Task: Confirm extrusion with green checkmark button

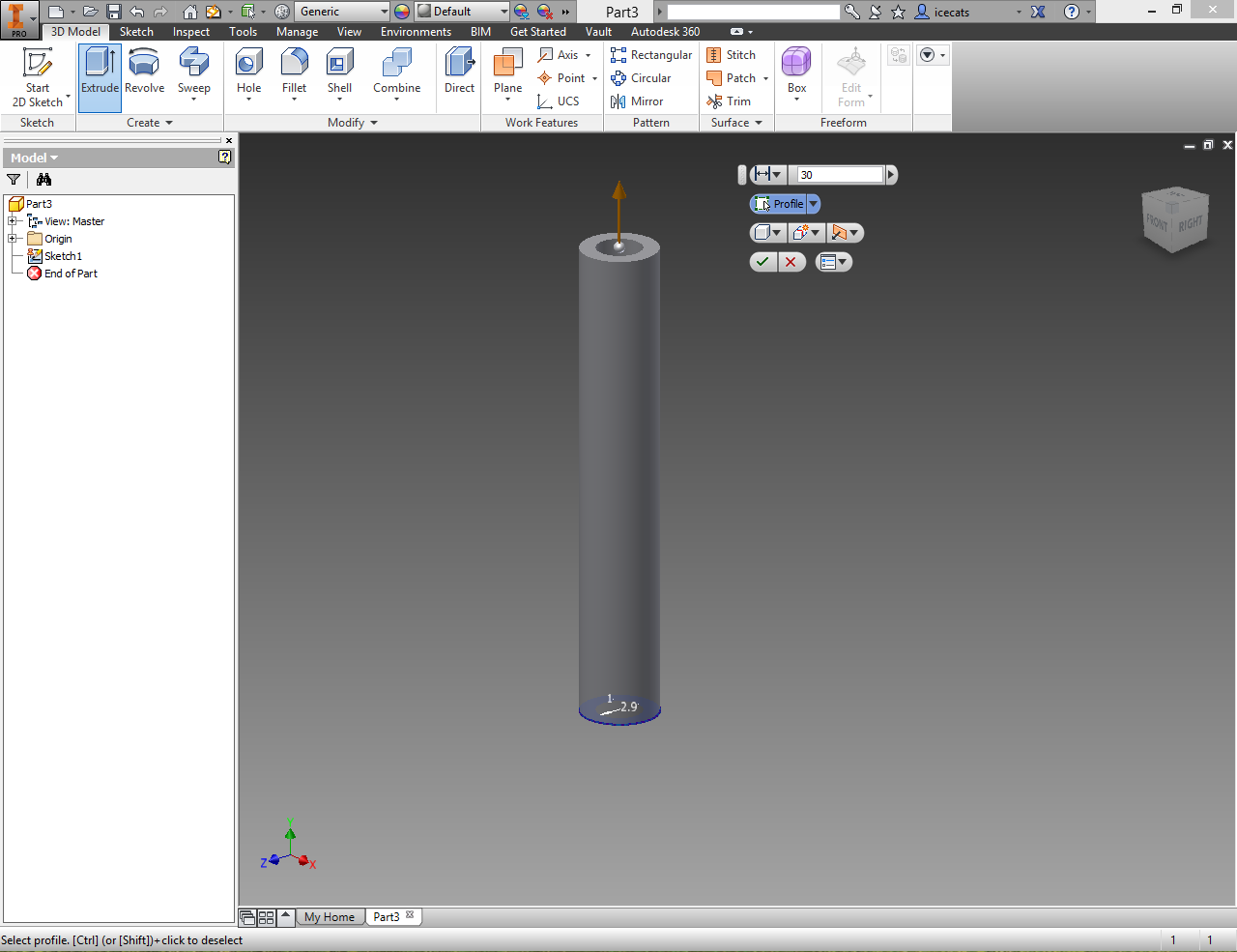Action: click(763, 262)
